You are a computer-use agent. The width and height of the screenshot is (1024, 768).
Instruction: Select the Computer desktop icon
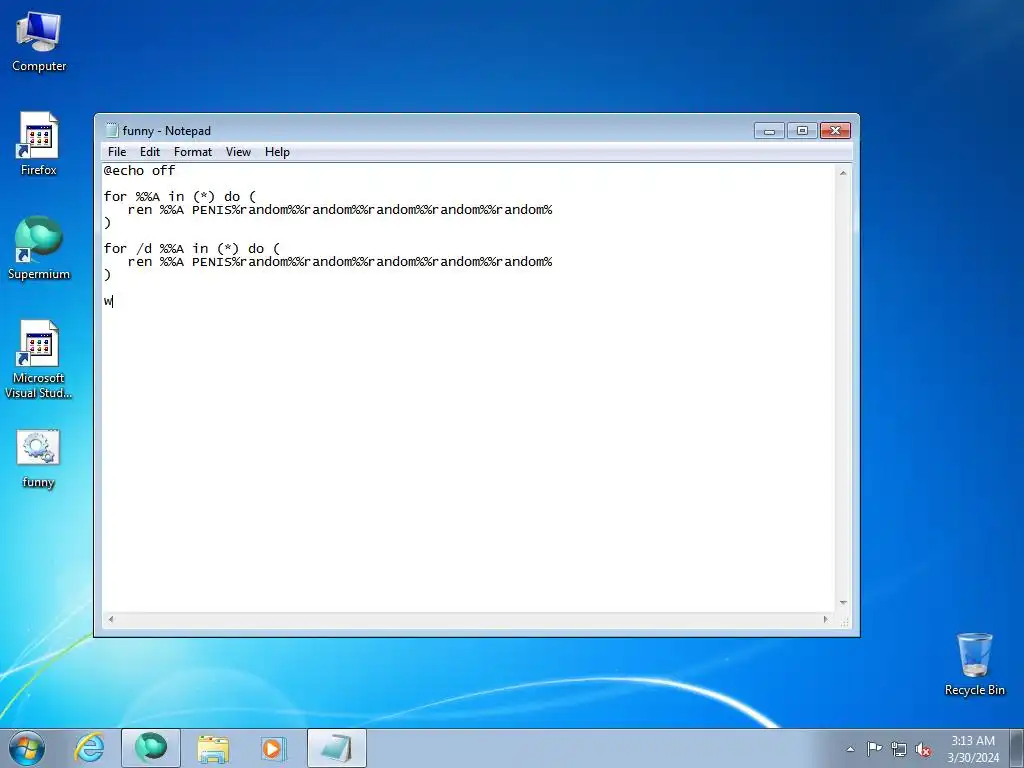(39, 42)
